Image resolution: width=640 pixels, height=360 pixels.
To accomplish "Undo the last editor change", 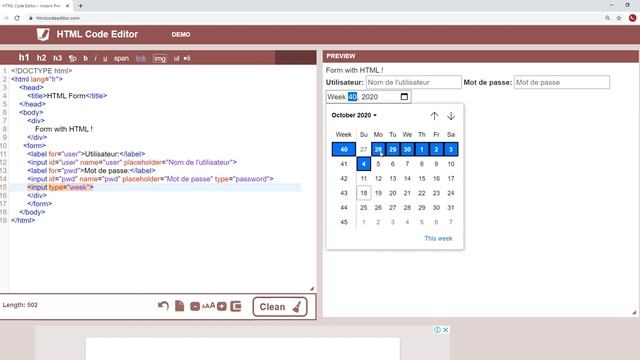I will (x=163, y=306).
